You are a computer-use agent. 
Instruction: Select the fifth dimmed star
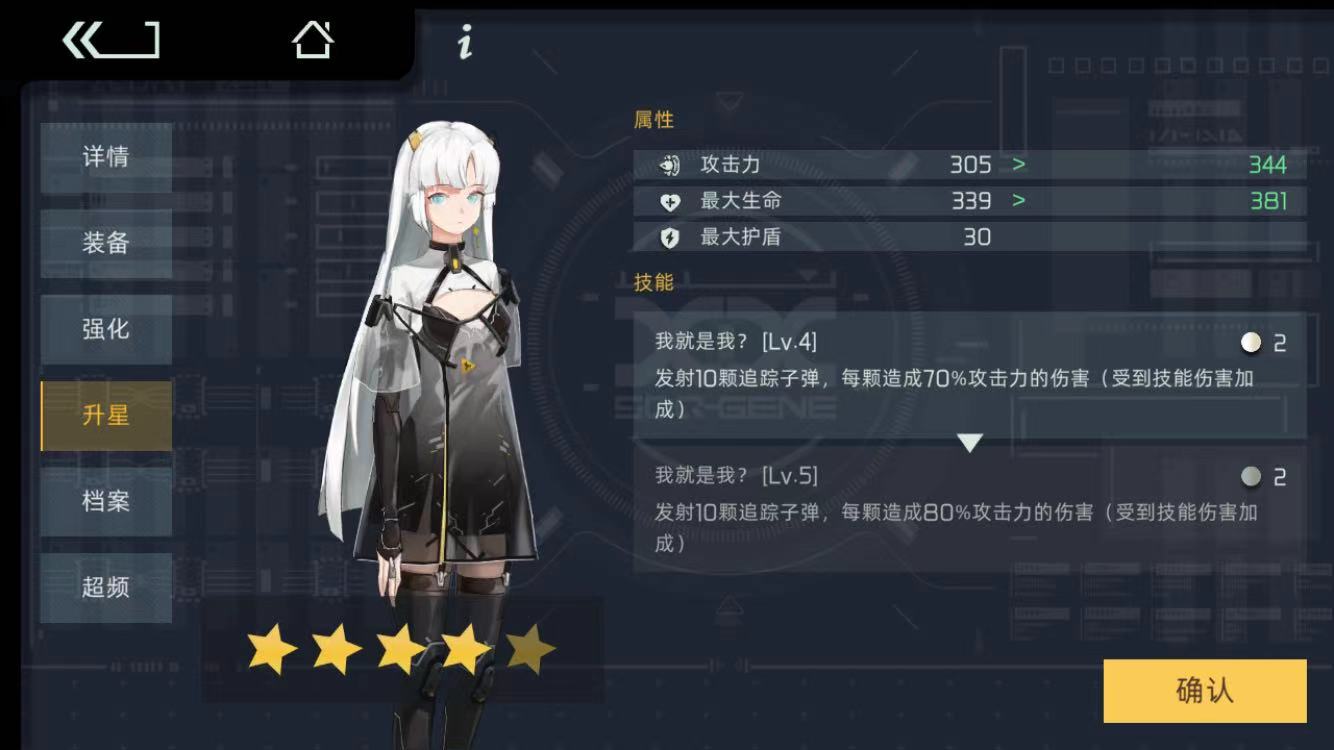530,649
